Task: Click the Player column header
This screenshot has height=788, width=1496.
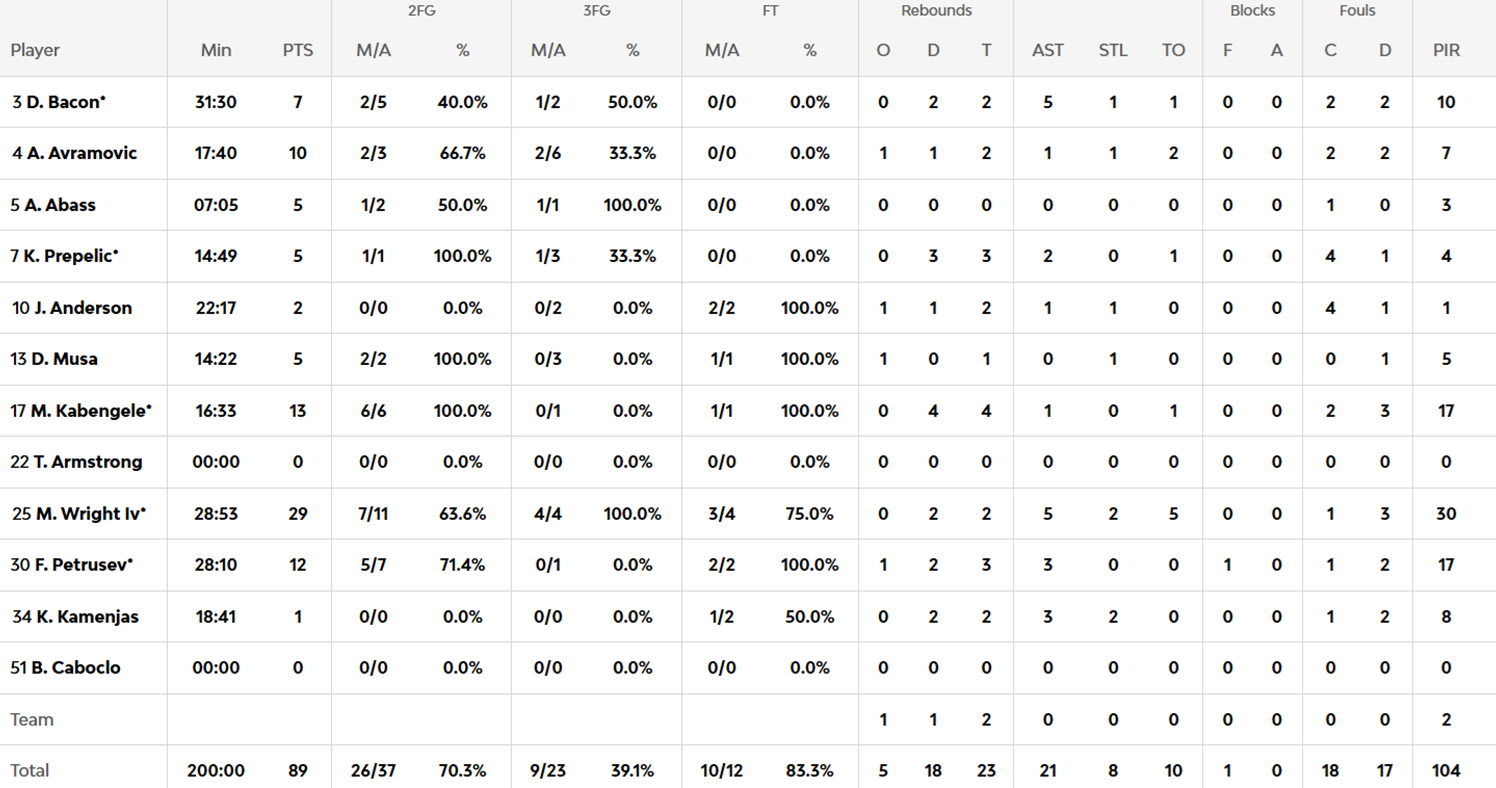Action: [36, 50]
